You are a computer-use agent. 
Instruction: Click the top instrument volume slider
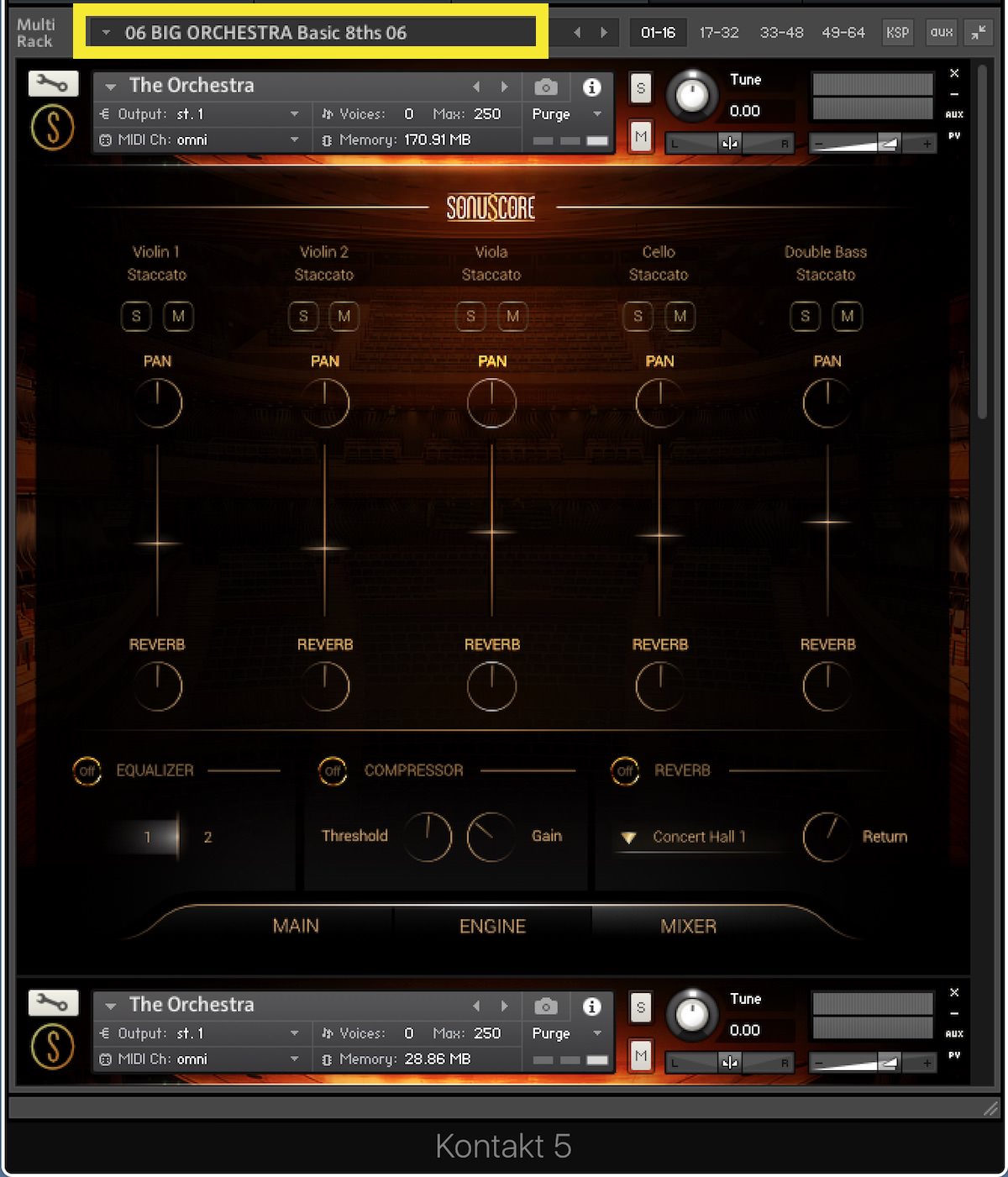click(x=874, y=144)
